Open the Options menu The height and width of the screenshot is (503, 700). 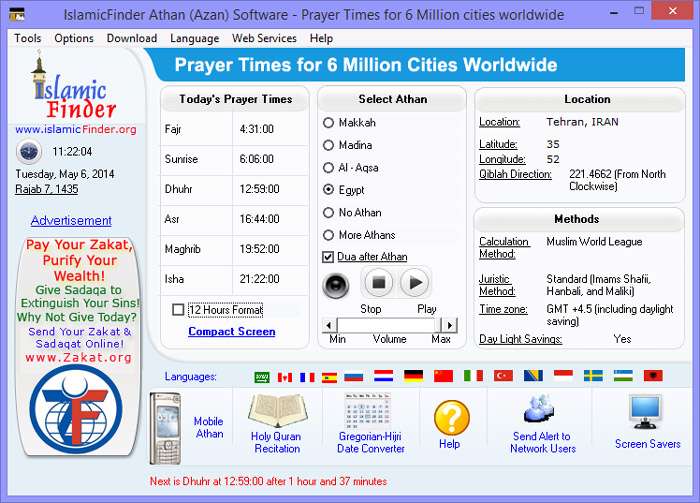[74, 38]
